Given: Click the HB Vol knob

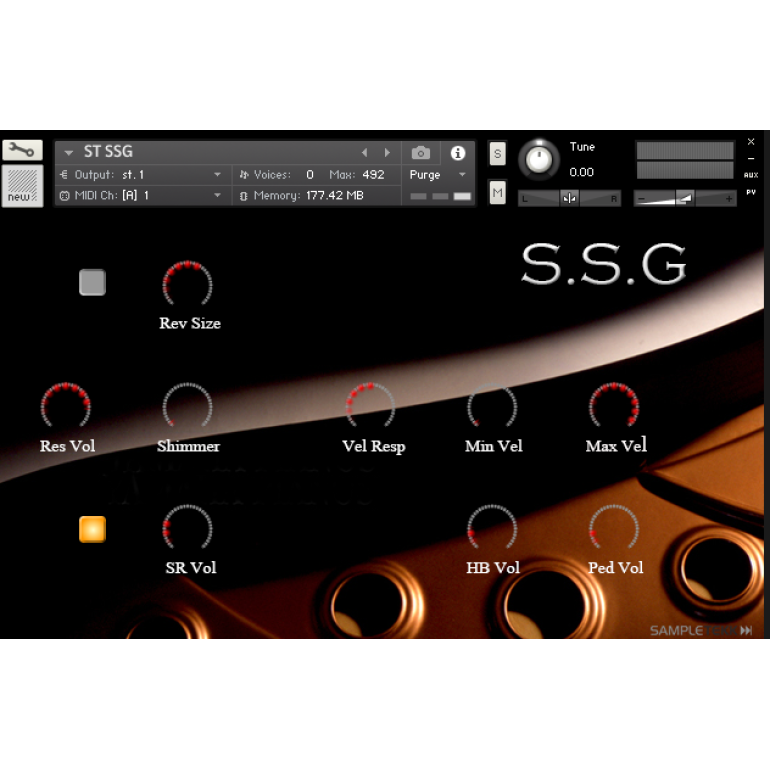Looking at the screenshot, I should tap(492, 528).
